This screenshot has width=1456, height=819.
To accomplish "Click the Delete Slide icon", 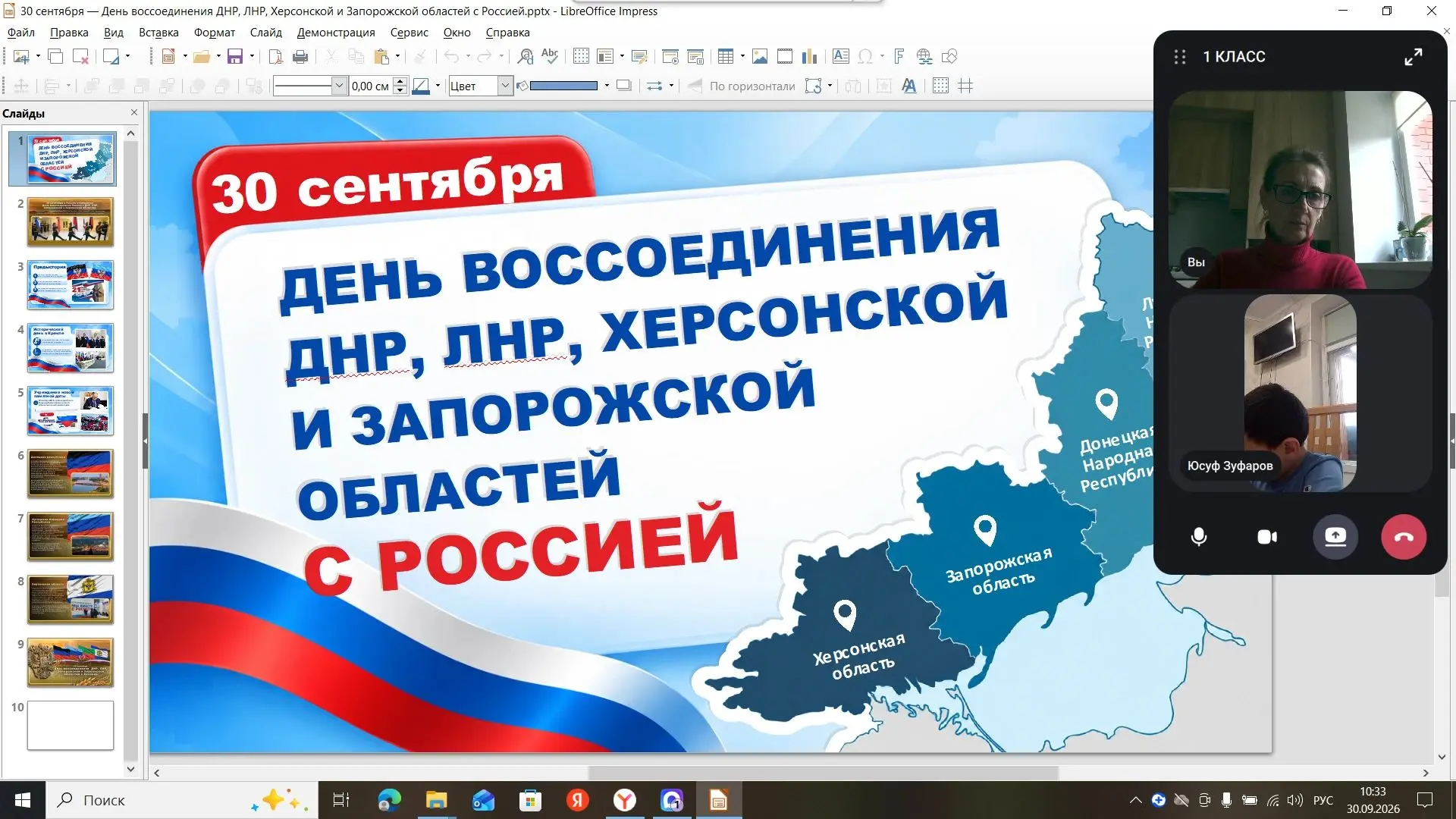I will point(80,56).
